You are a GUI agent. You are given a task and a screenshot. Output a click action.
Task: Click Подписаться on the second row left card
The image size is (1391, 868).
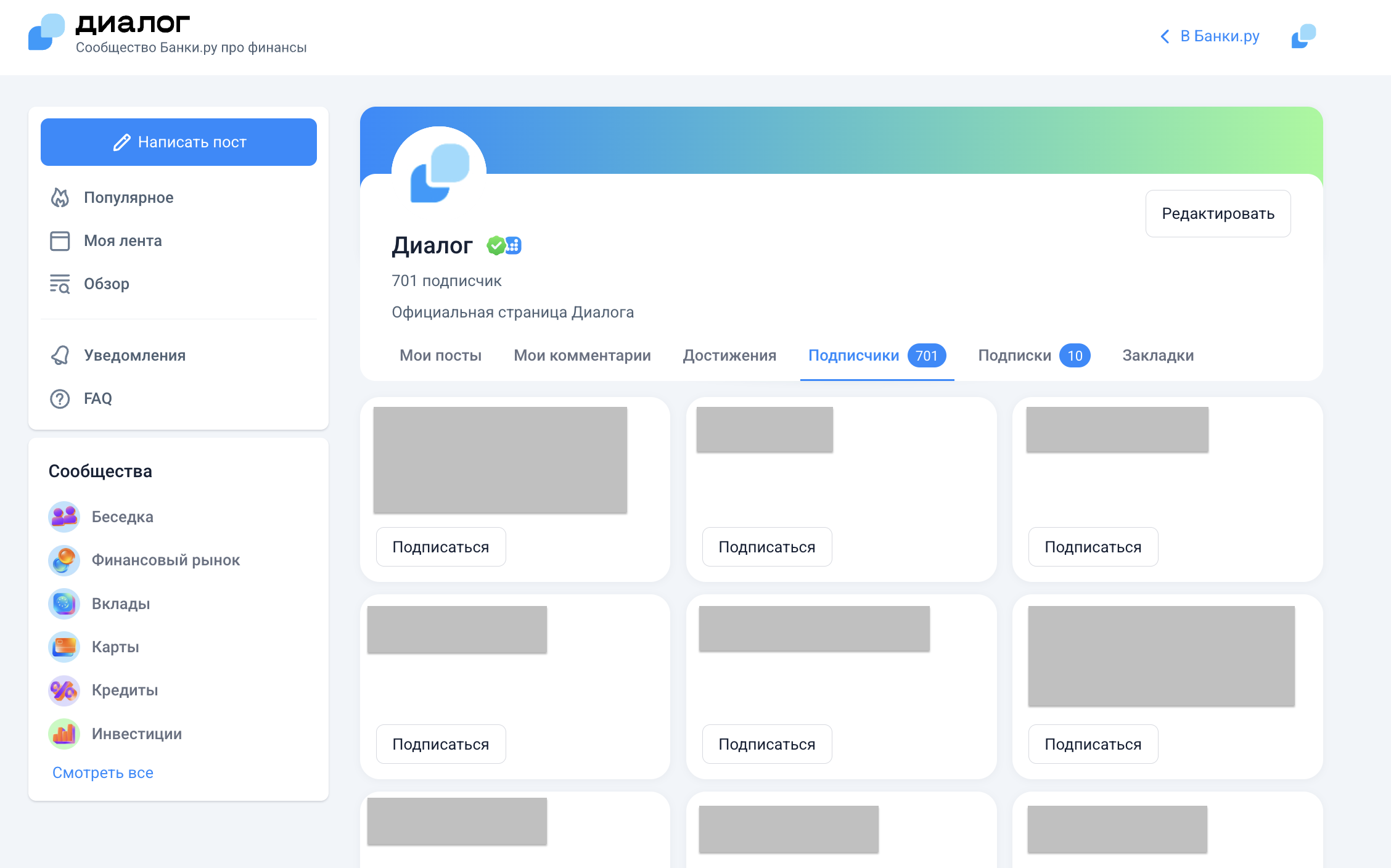pos(441,745)
